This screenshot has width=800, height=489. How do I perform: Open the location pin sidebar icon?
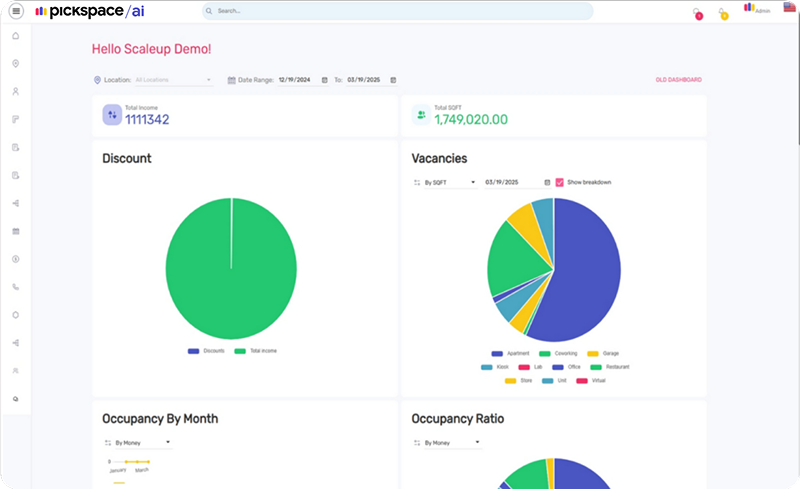16,64
